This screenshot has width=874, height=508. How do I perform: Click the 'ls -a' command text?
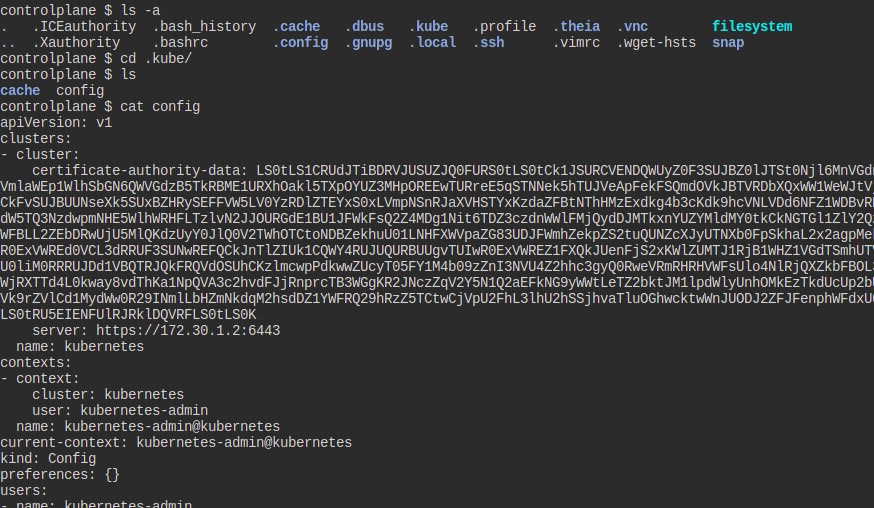[140, 11]
